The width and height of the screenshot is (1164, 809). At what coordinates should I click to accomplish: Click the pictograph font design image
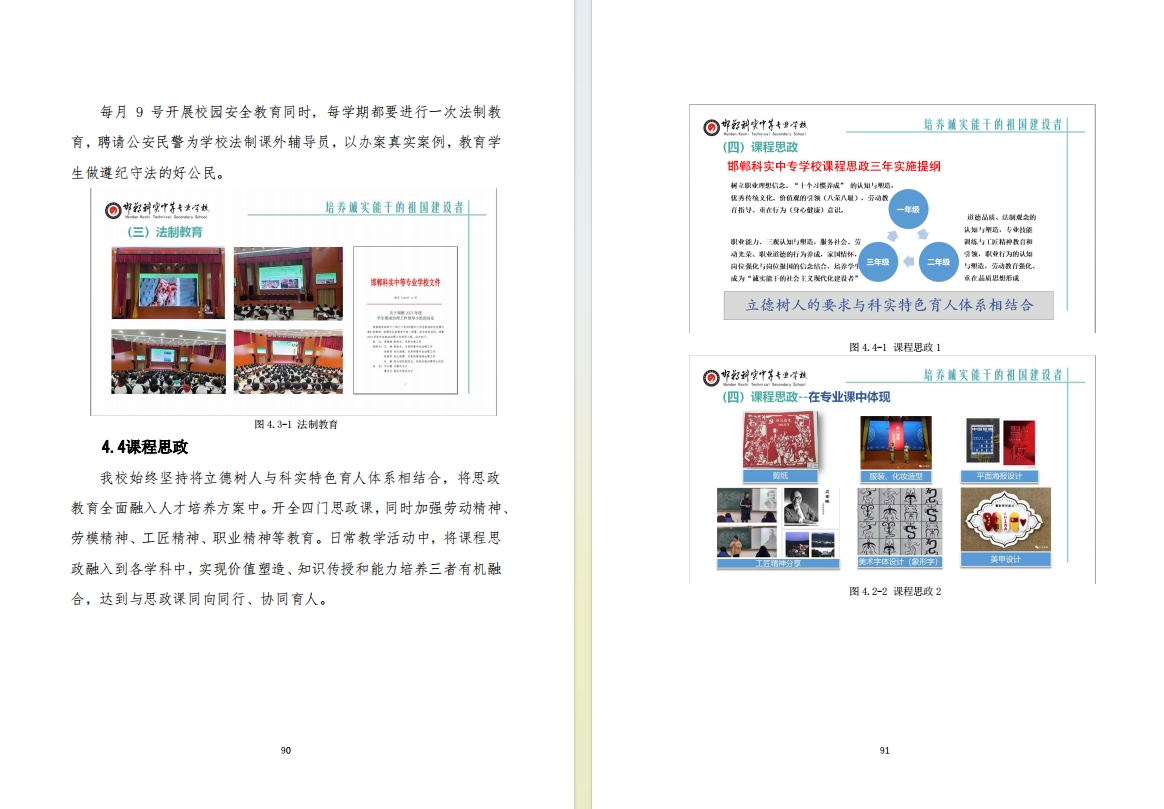[x=898, y=522]
